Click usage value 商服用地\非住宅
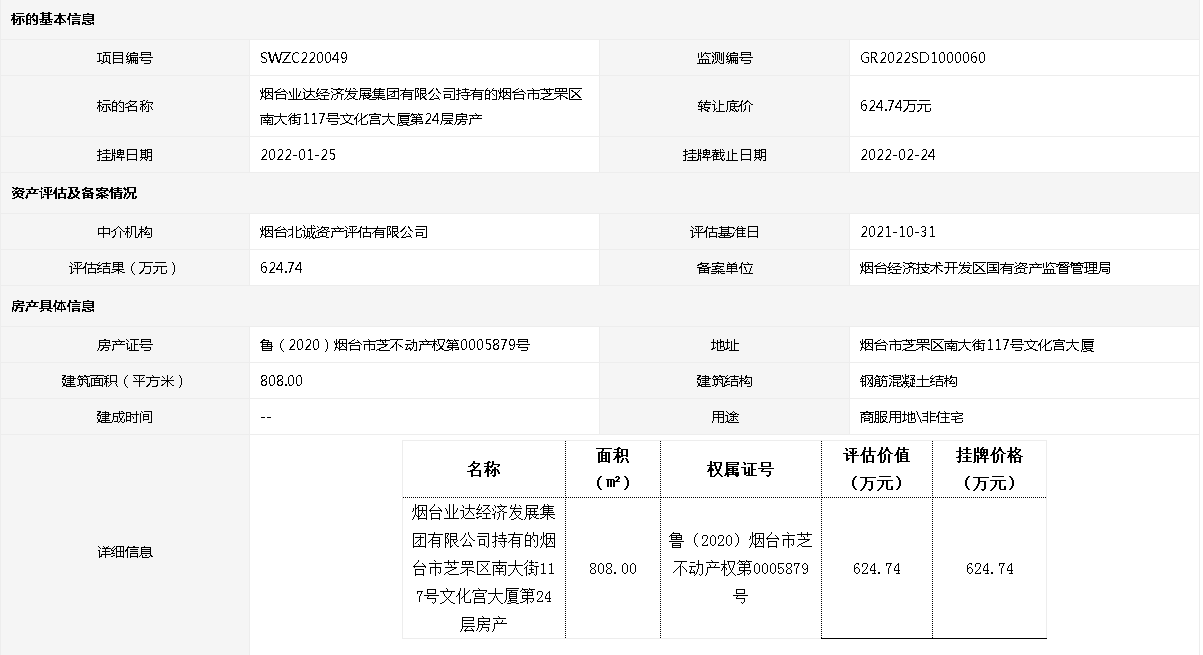This screenshot has width=1203, height=655. click(912, 417)
